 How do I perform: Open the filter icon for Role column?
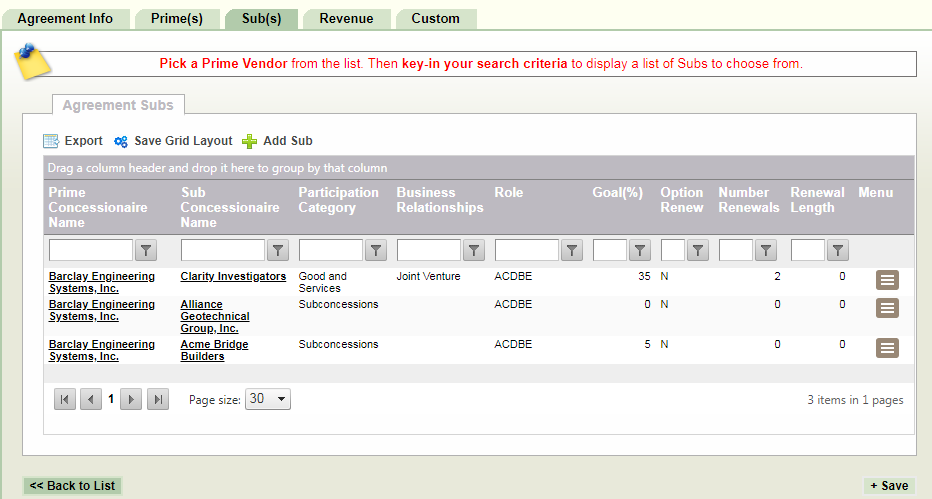point(572,250)
